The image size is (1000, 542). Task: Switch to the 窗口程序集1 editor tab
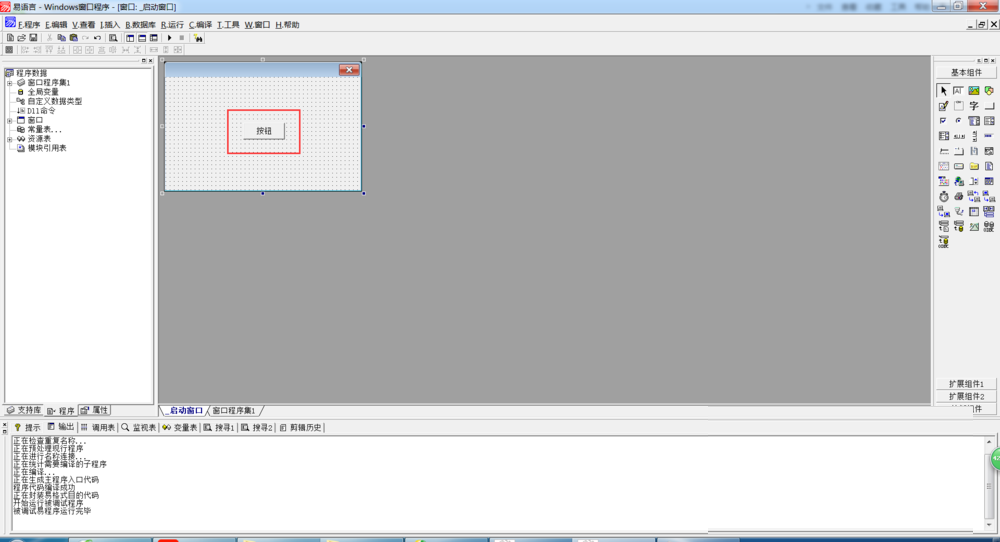coord(233,411)
